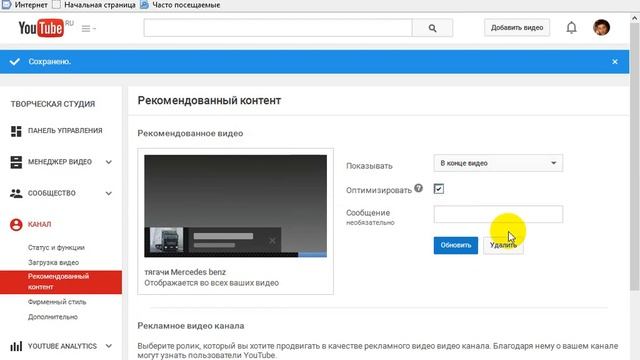
Task: Click the help icon next to Оптимизировать
Action: click(x=418, y=188)
